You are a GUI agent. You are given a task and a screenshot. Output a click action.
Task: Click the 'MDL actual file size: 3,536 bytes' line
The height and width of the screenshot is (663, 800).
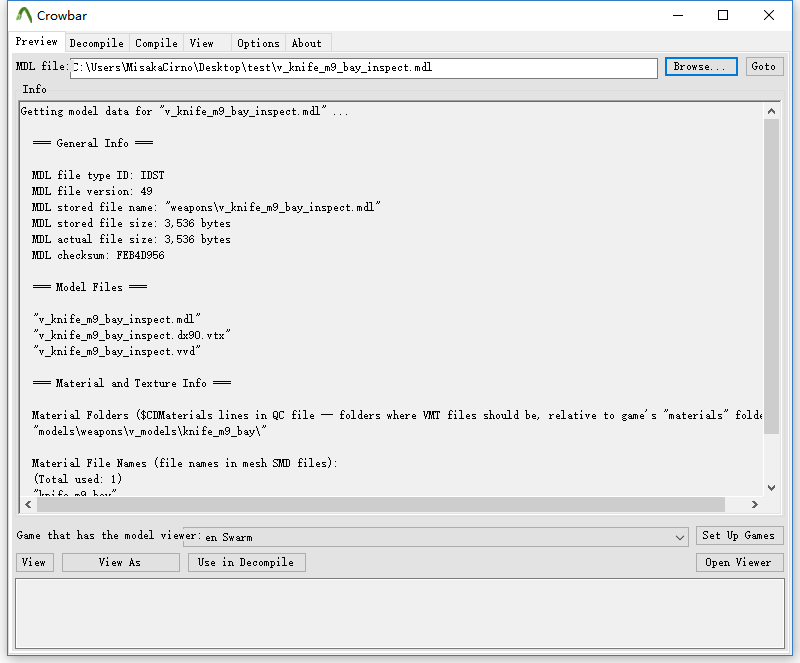pyautogui.click(x=131, y=239)
